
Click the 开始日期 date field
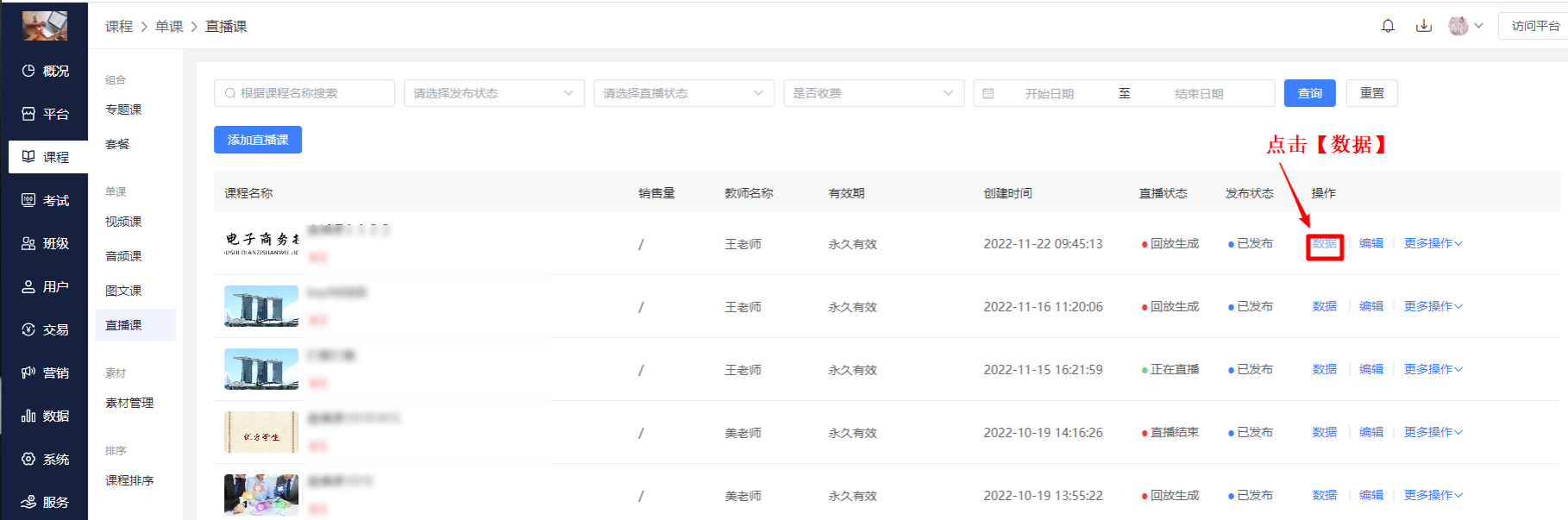pyautogui.click(x=1050, y=93)
